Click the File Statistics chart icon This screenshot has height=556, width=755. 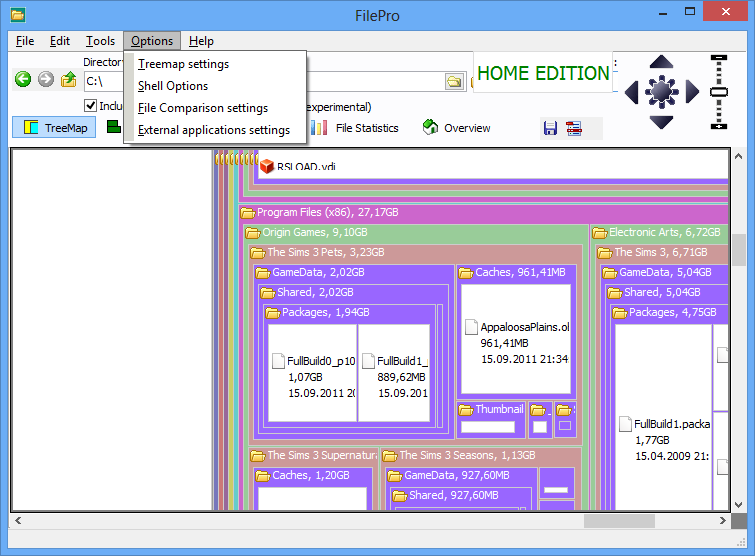tap(319, 128)
